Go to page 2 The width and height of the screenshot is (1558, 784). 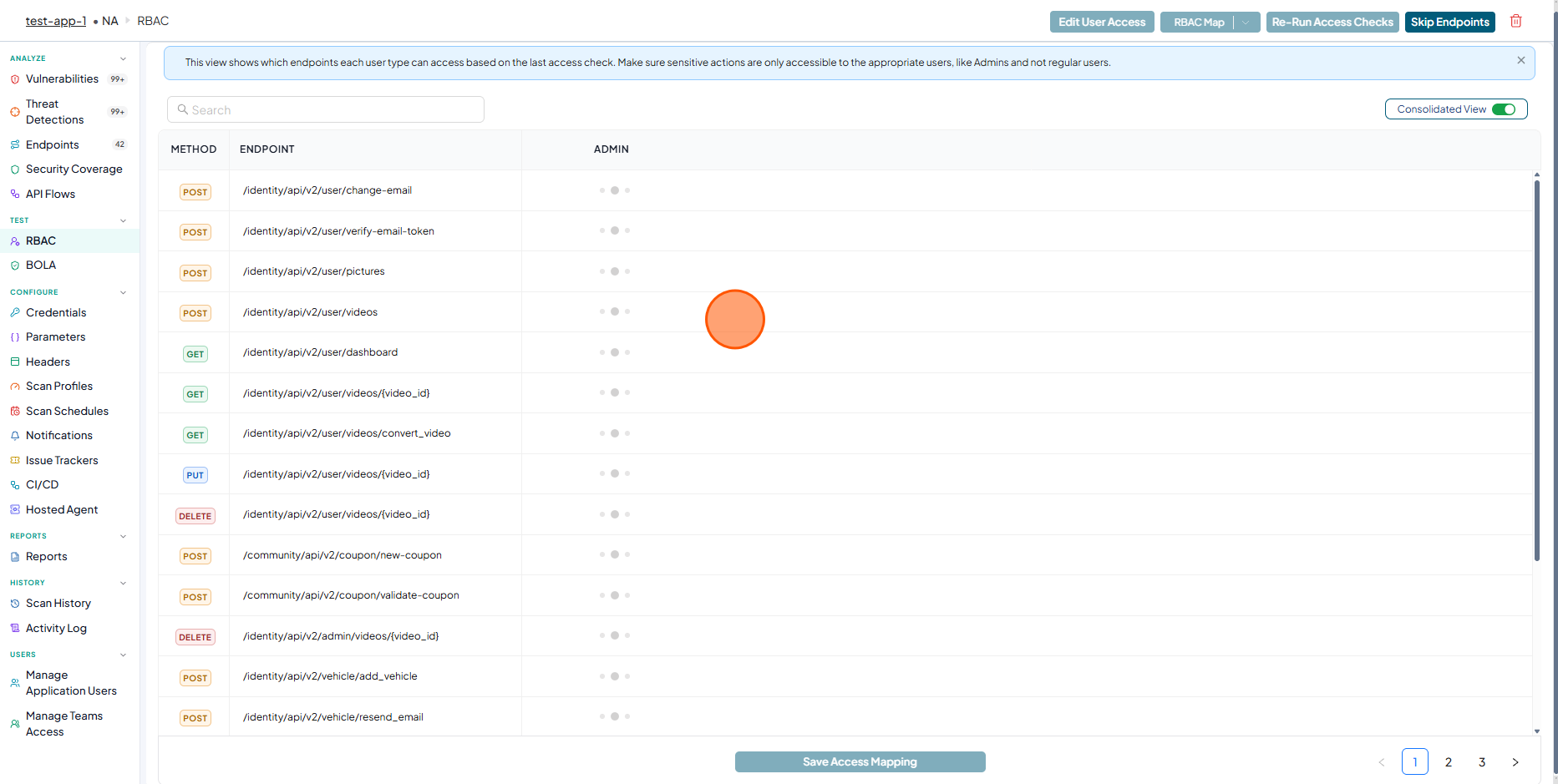click(x=1449, y=762)
